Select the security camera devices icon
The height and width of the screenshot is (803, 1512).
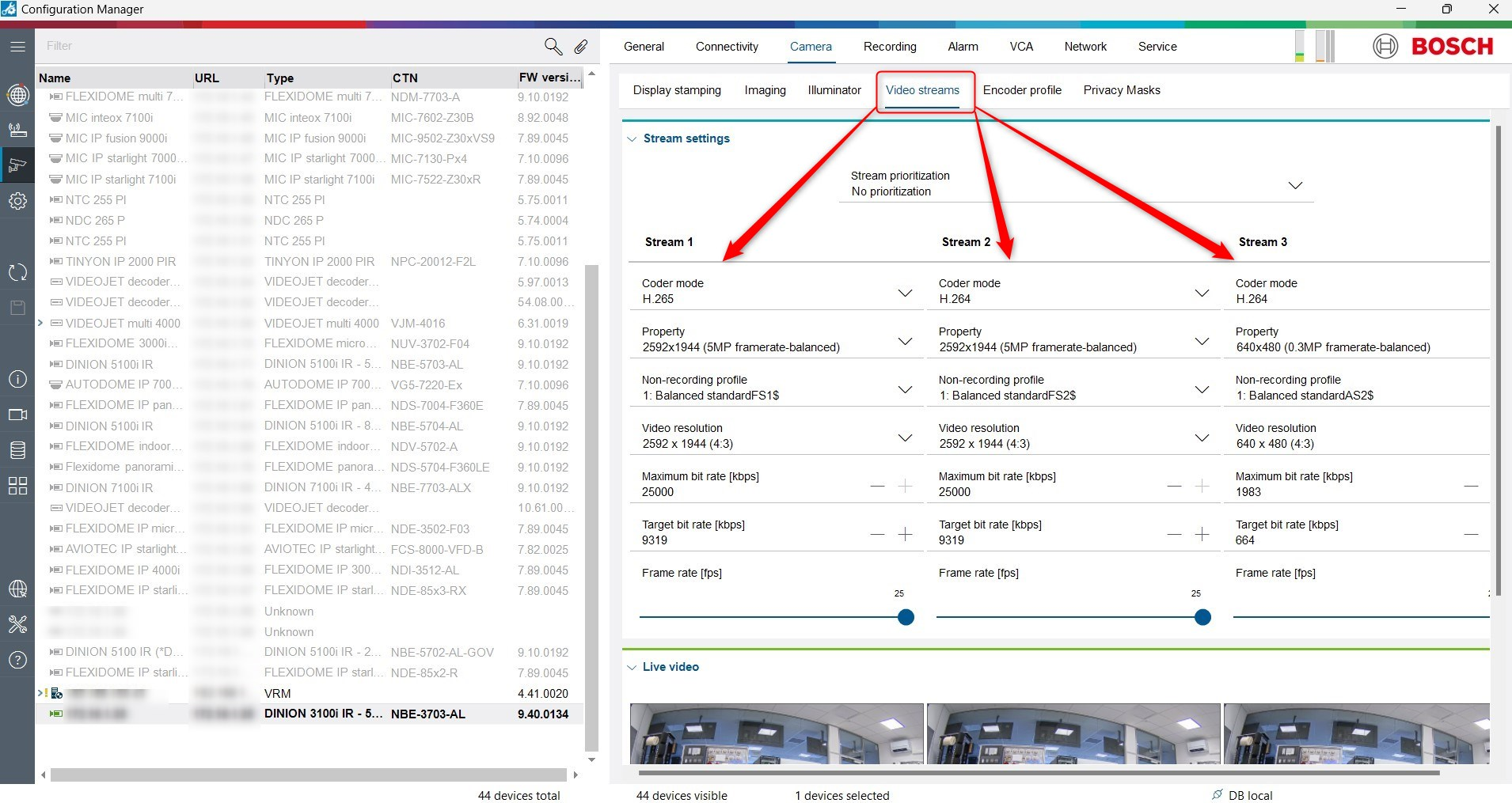17,165
